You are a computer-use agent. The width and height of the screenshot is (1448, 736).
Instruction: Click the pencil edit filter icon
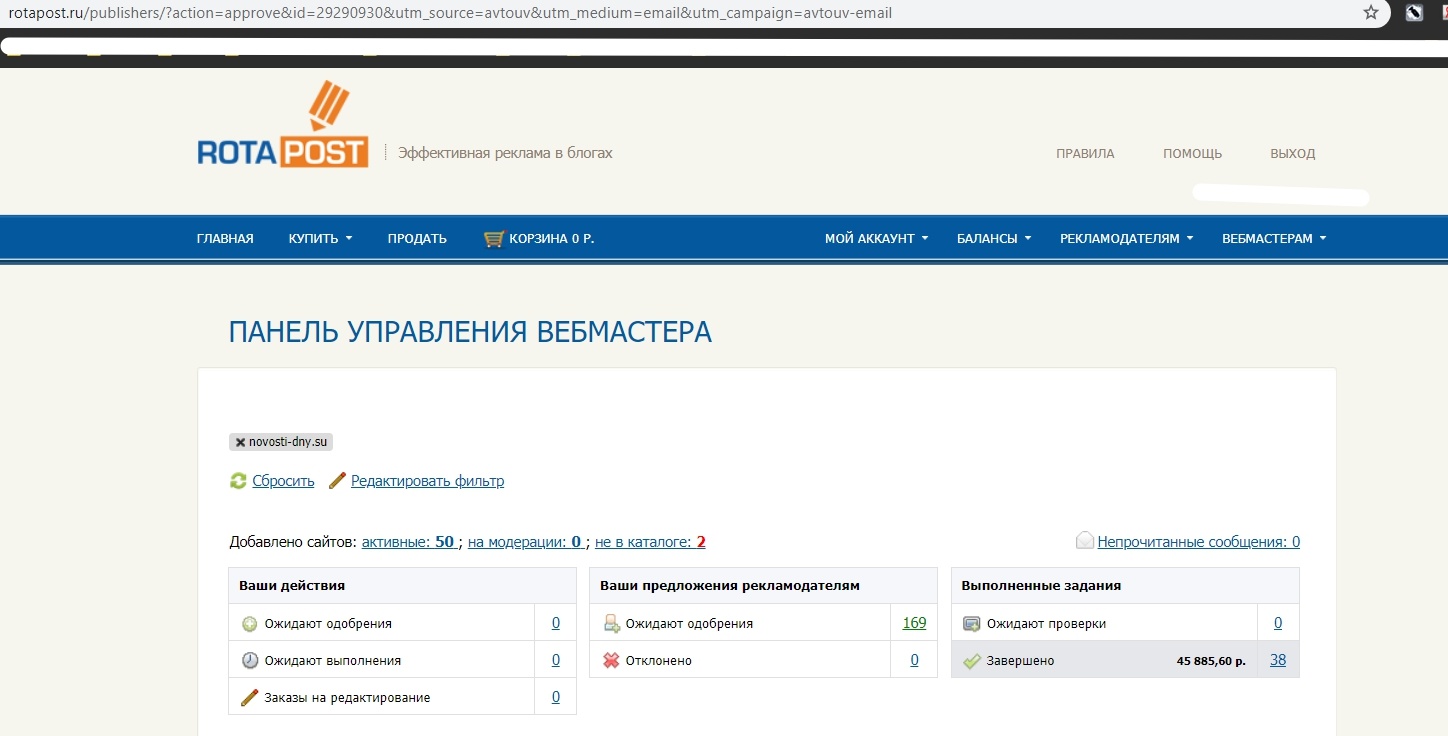(337, 481)
